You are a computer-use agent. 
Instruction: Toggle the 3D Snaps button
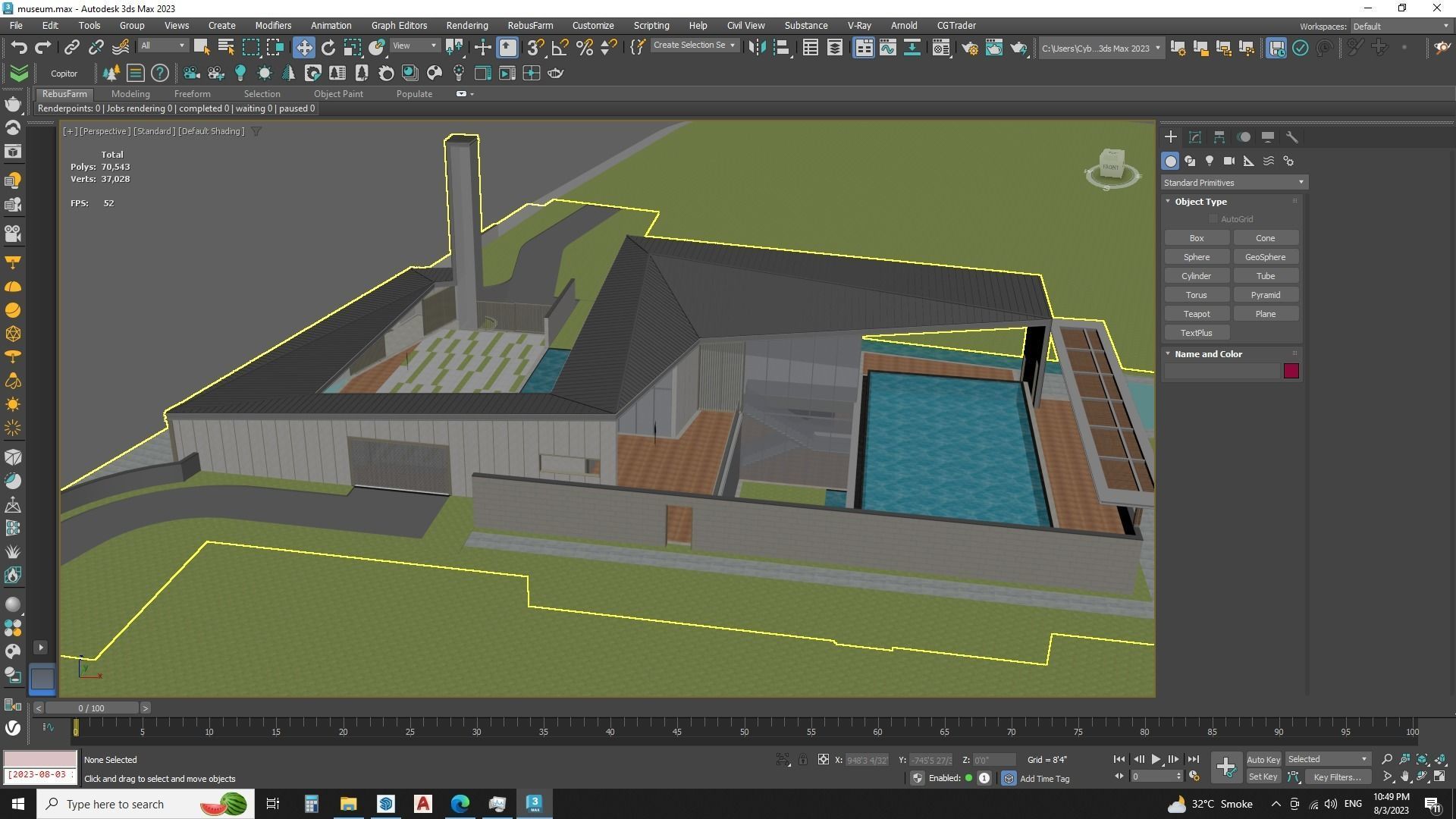535,47
